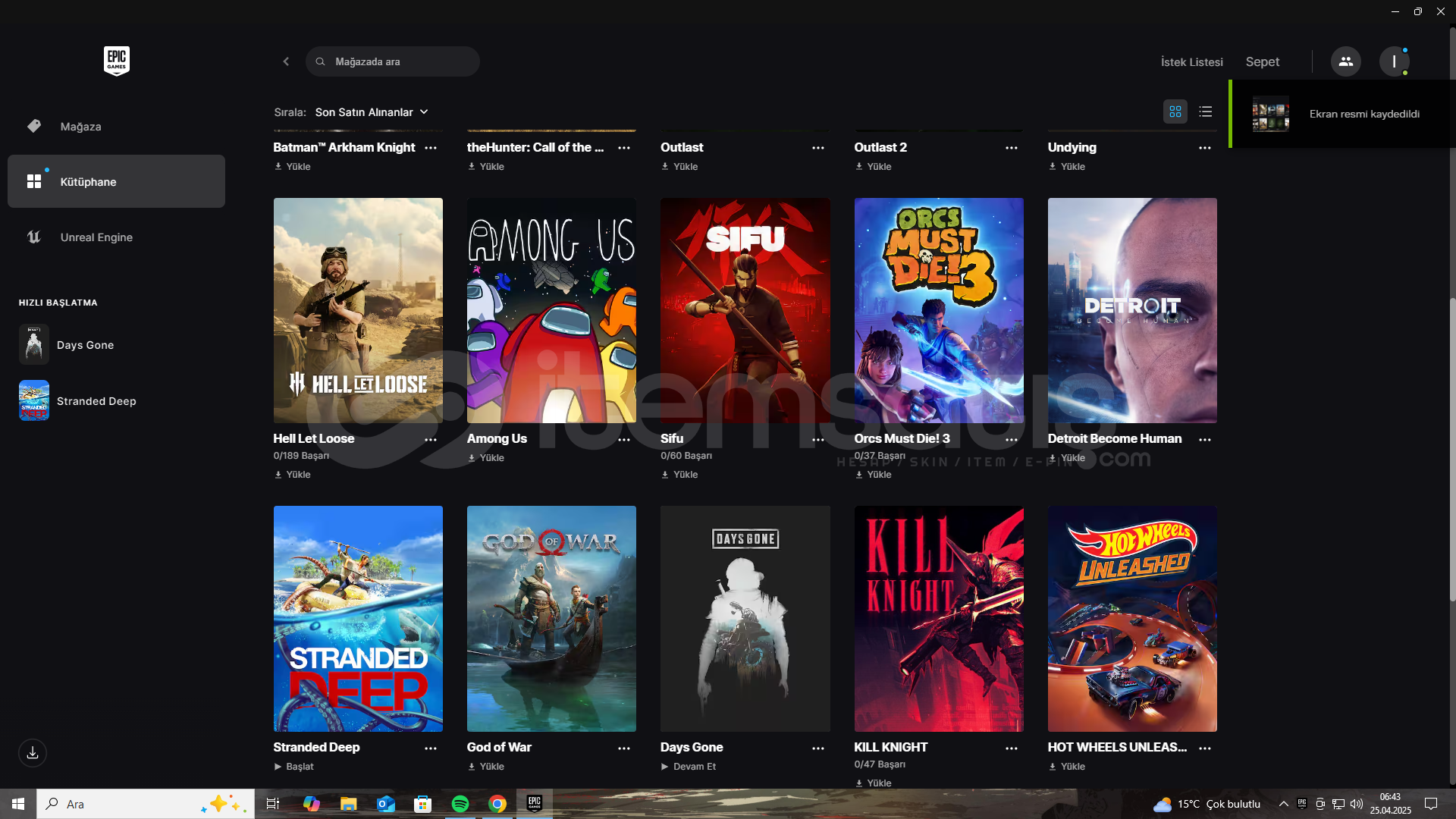Click the Epic Games logo

pos(117,61)
